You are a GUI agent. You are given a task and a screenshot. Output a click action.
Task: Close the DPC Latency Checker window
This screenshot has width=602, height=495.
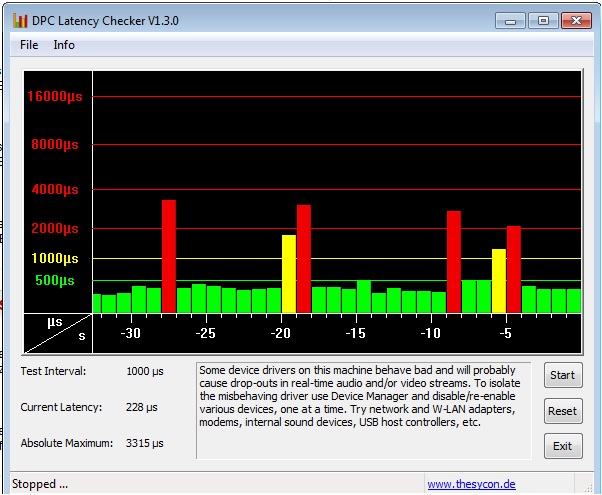pyautogui.click(x=575, y=20)
